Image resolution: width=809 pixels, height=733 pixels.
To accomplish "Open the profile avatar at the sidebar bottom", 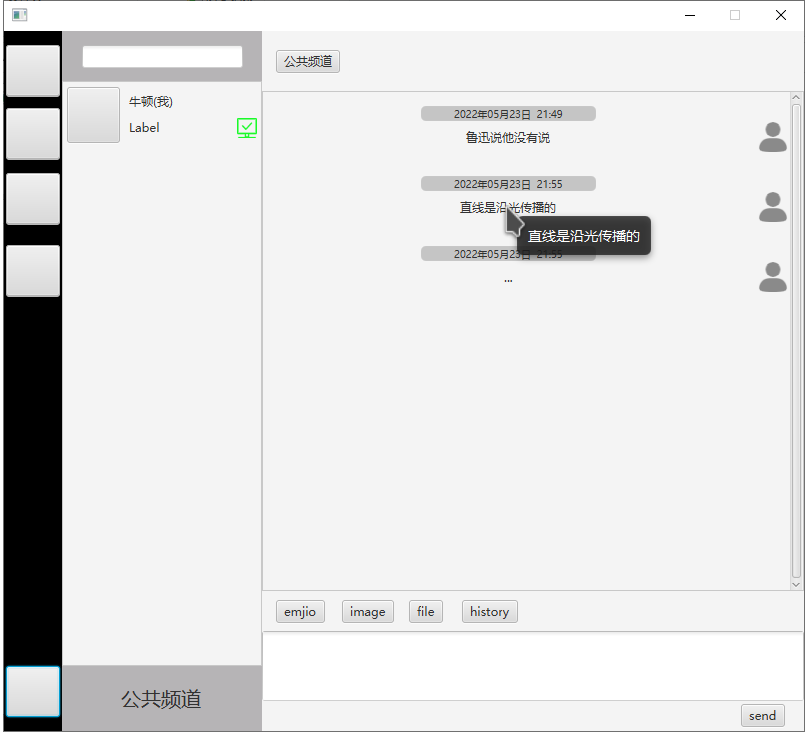I will pyautogui.click(x=33, y=691).
